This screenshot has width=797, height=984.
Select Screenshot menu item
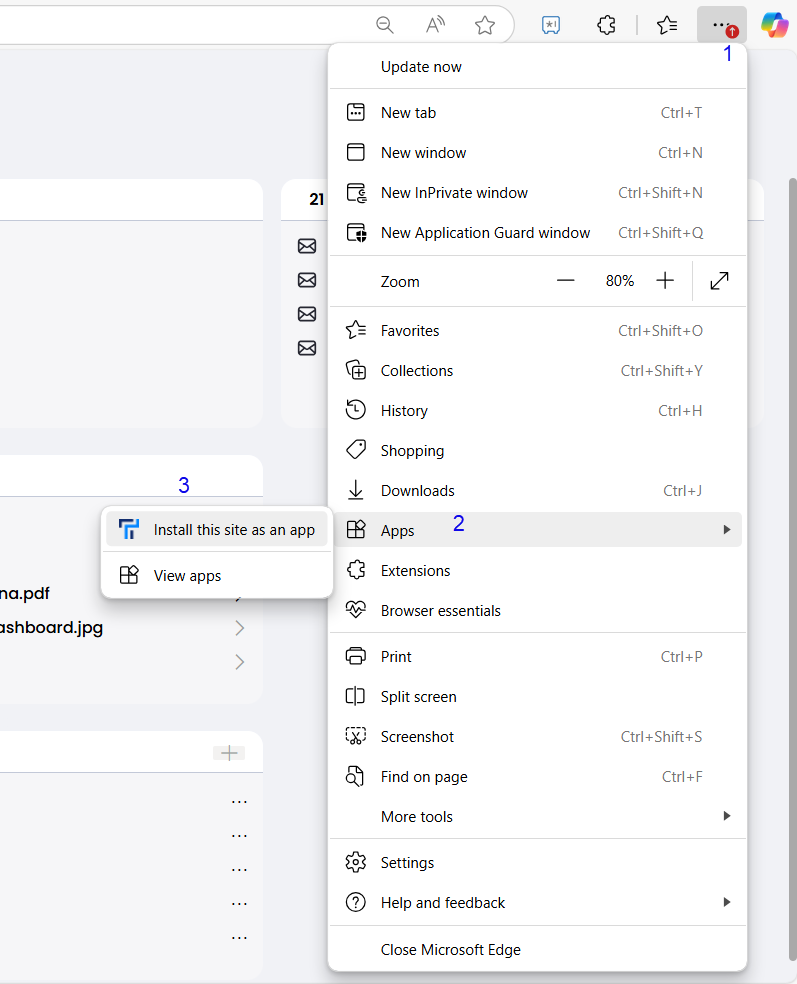[x=537, y=737]
